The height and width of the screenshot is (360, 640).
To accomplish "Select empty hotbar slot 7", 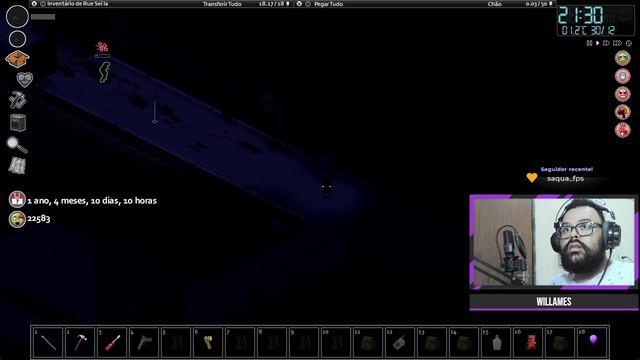I will coord(240,342).
